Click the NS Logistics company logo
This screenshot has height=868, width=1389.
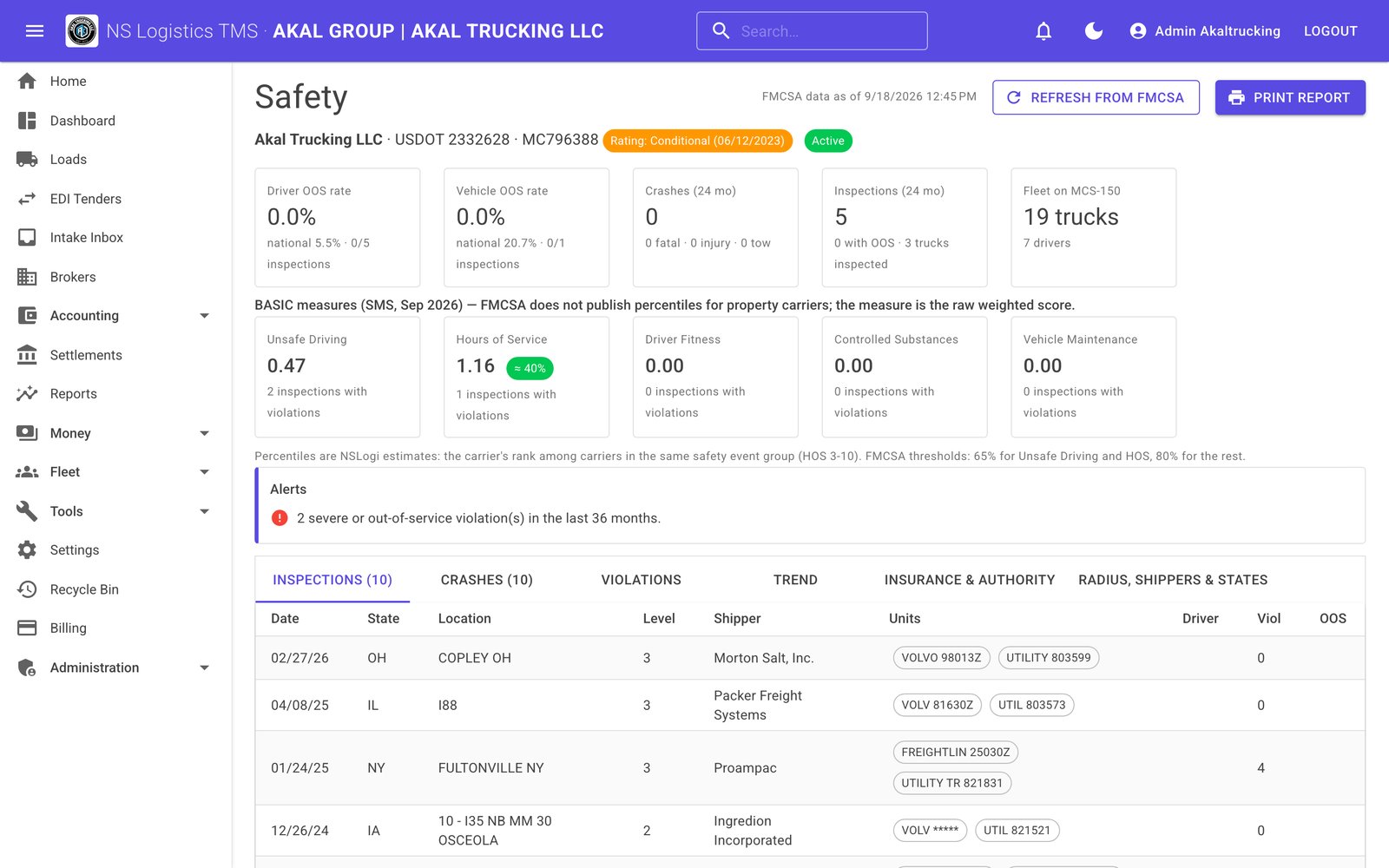coord(82,31)
